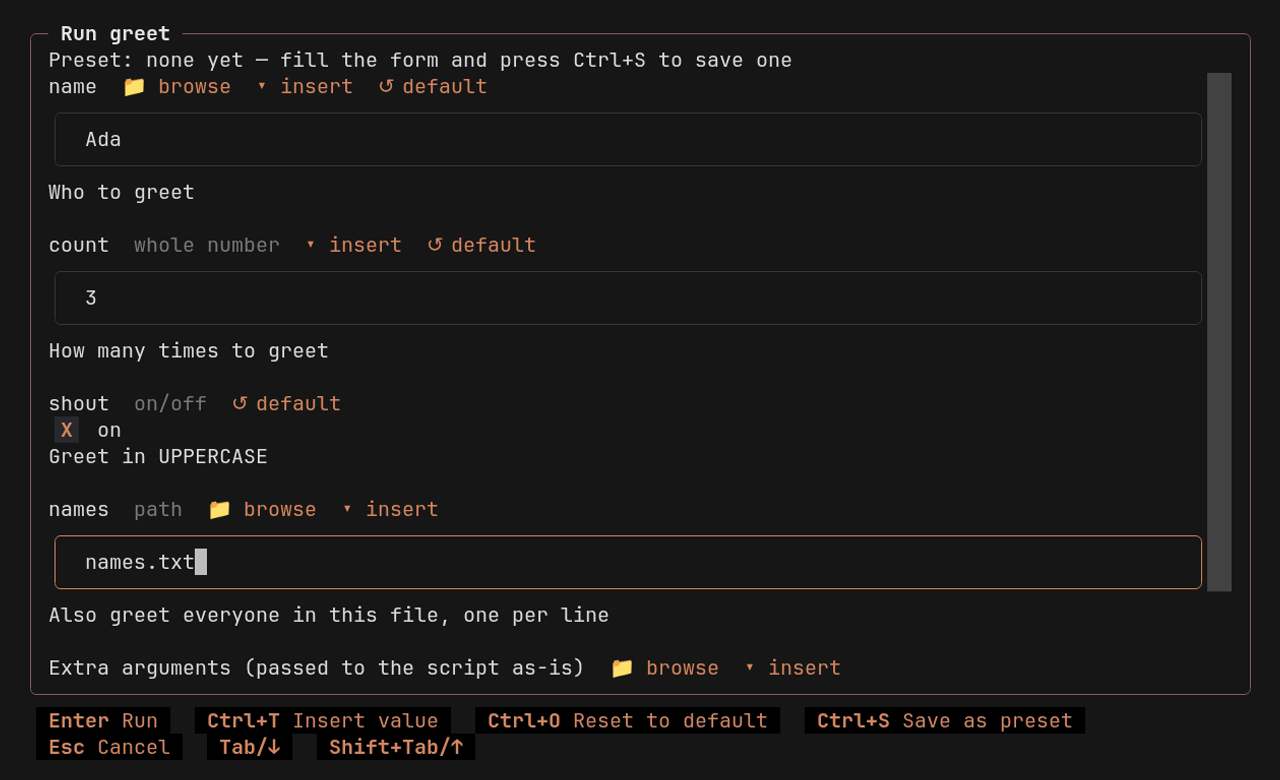Click the form's vertical scrollbar
This screenshot has width=1280, height=780.
tap(1219, 332)
